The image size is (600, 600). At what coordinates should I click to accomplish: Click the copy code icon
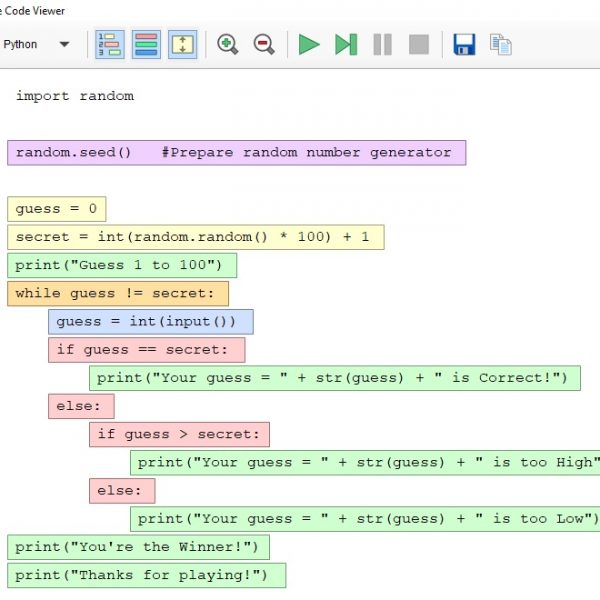point(500,44)
